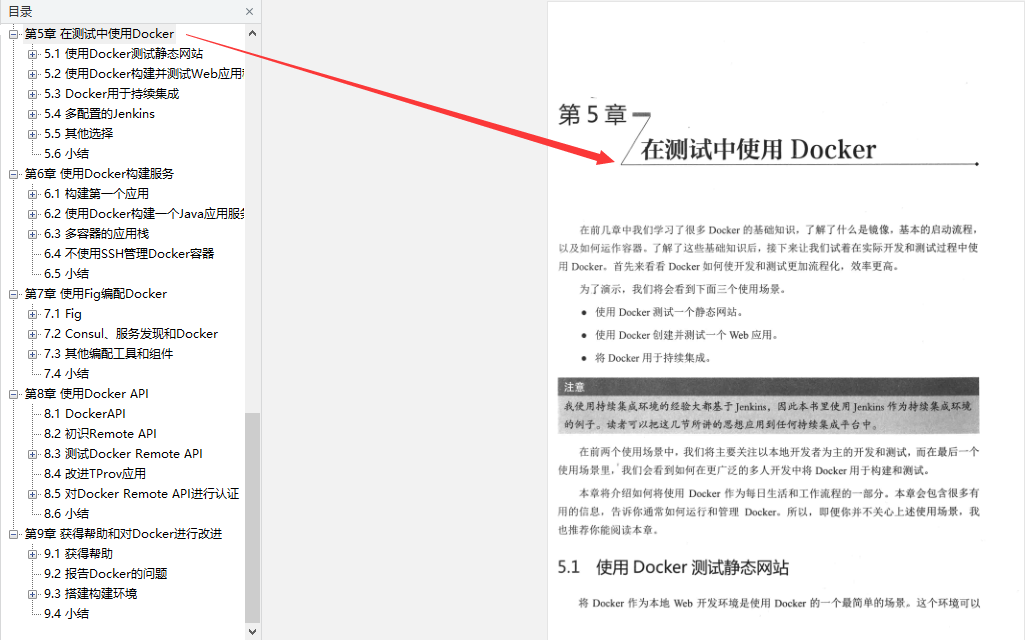Viewport: 1025px width, 640px height.
Task: Open bookmark 8.4 改进TProv应用
Action: coord(95,474)
